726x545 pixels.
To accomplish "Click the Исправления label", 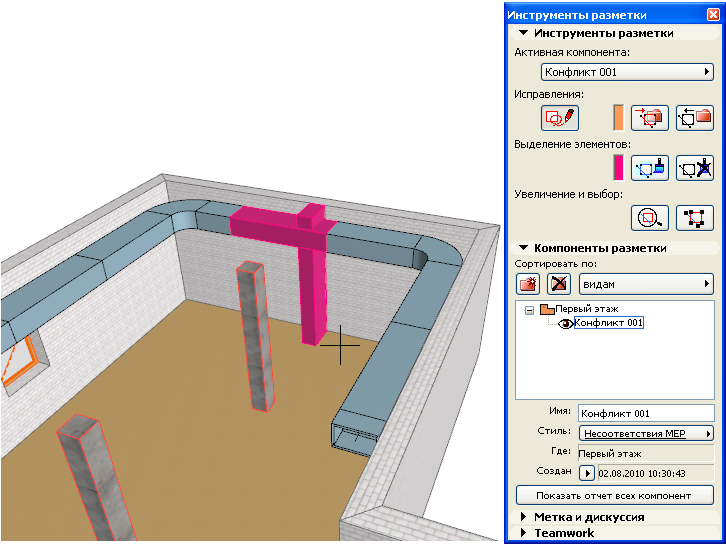I will point(549,94).
